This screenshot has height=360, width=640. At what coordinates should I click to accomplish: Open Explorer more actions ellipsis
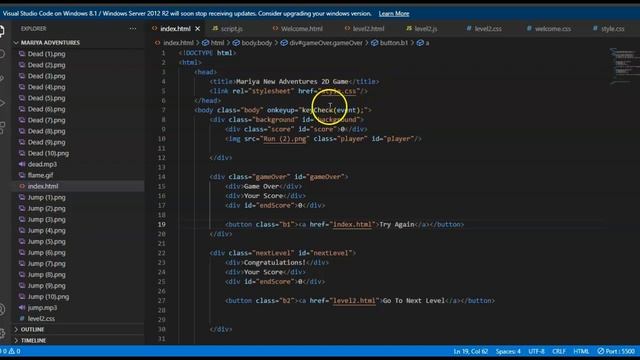pyautogui.click(x=133, y=29)
